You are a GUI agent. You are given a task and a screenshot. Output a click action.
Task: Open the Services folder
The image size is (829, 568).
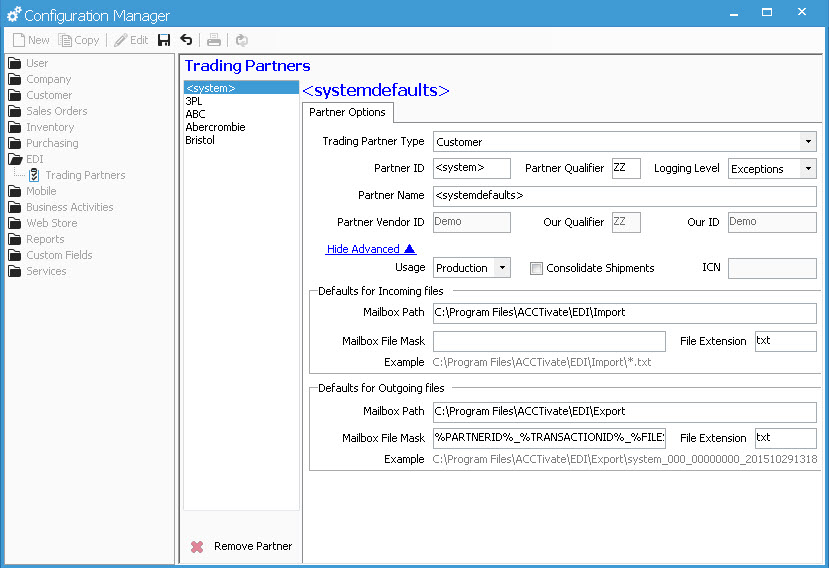click(x=15, y=271)
